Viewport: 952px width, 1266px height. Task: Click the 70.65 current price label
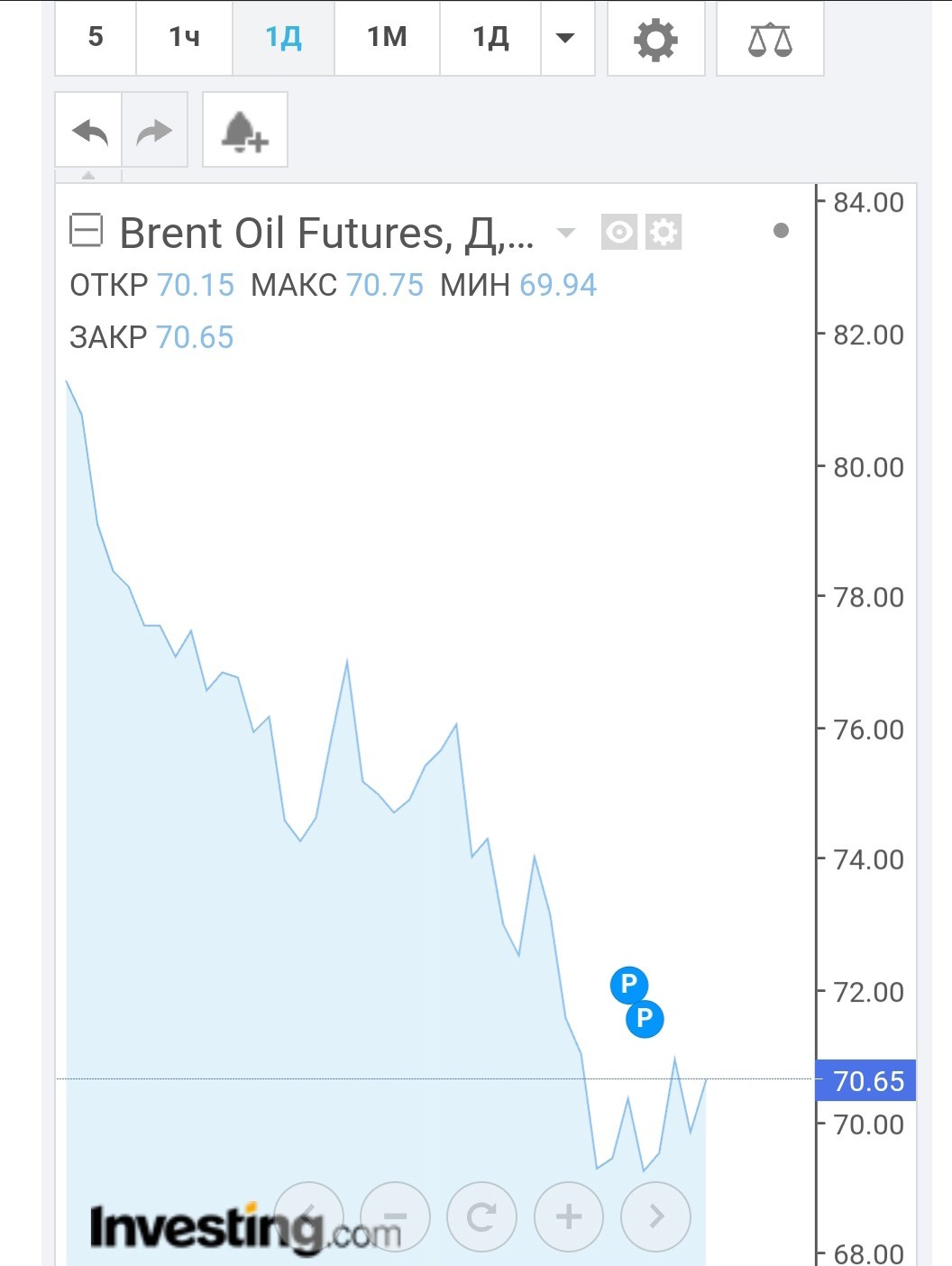point(866,1080)
